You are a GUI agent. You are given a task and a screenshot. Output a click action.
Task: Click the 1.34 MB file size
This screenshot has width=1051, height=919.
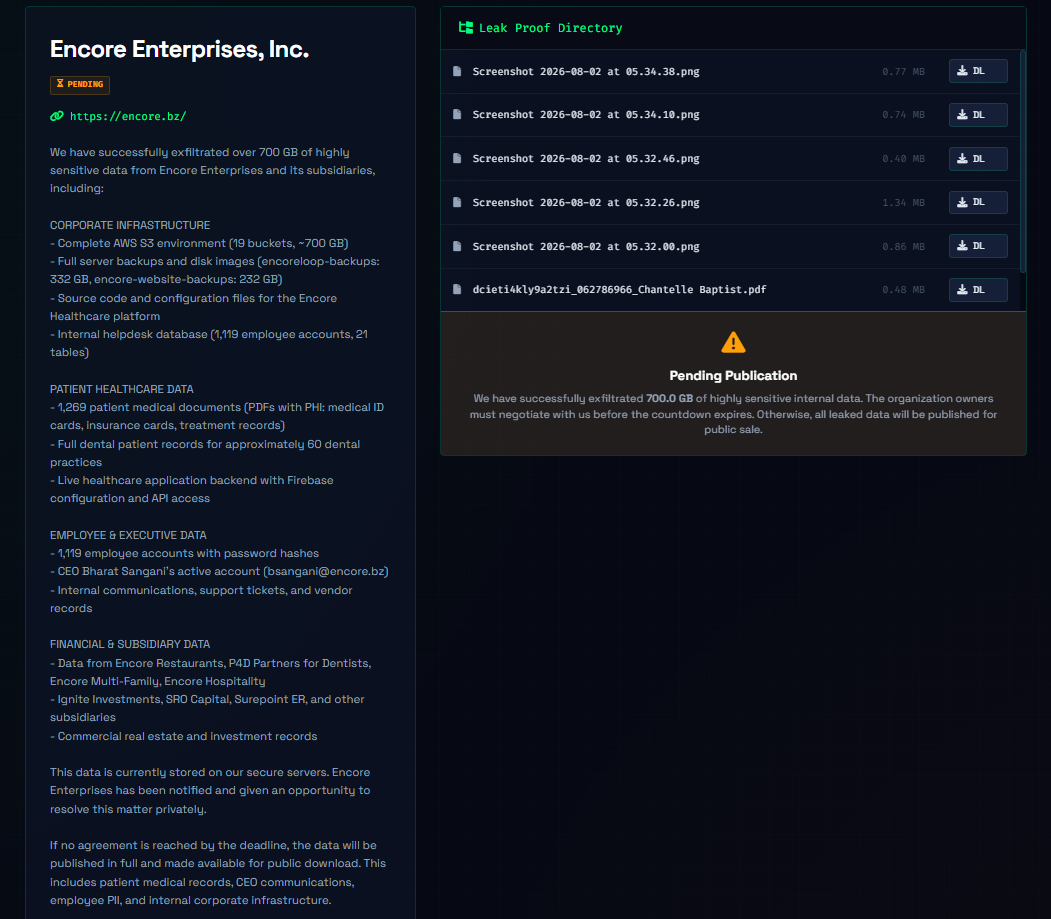(903, 202)
